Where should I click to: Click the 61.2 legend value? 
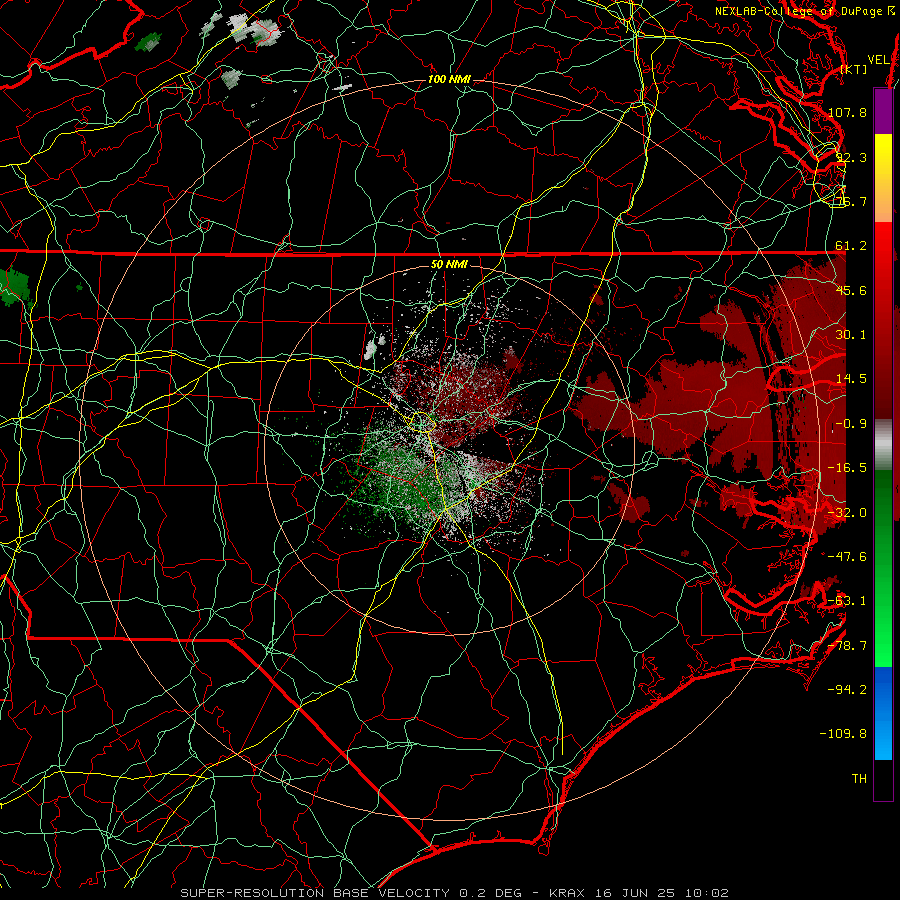pos(851,246)
